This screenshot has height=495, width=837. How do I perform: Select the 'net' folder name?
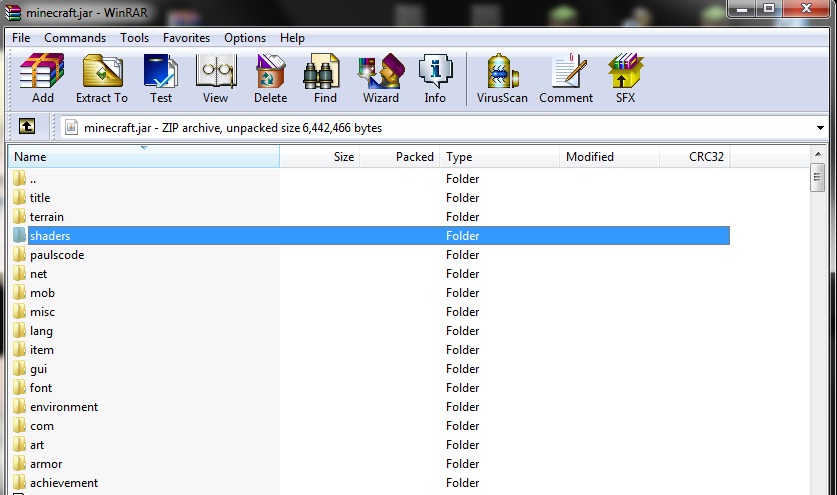coord(38,274)
